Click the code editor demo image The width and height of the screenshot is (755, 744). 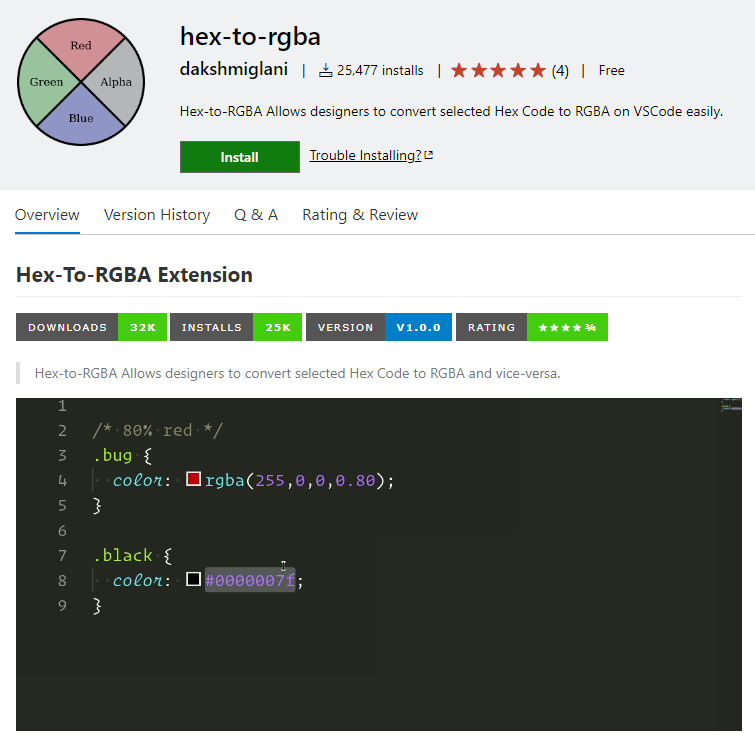[379, 564]
